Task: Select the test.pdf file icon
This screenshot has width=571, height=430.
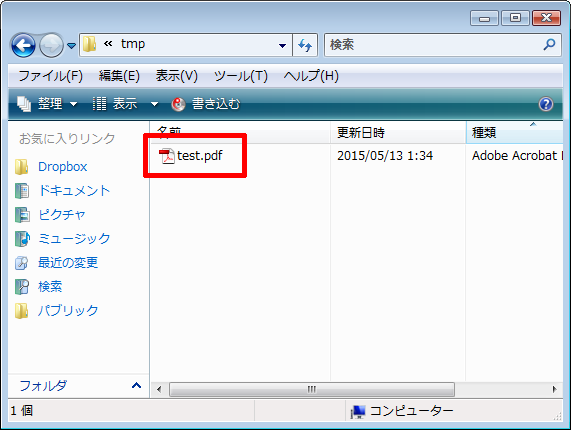Action: (167, 156)
